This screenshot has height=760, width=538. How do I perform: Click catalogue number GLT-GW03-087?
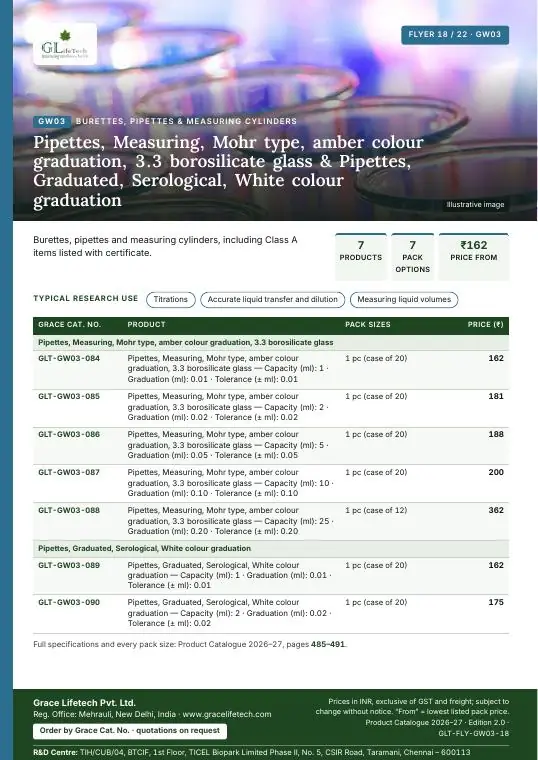(69, 472)
